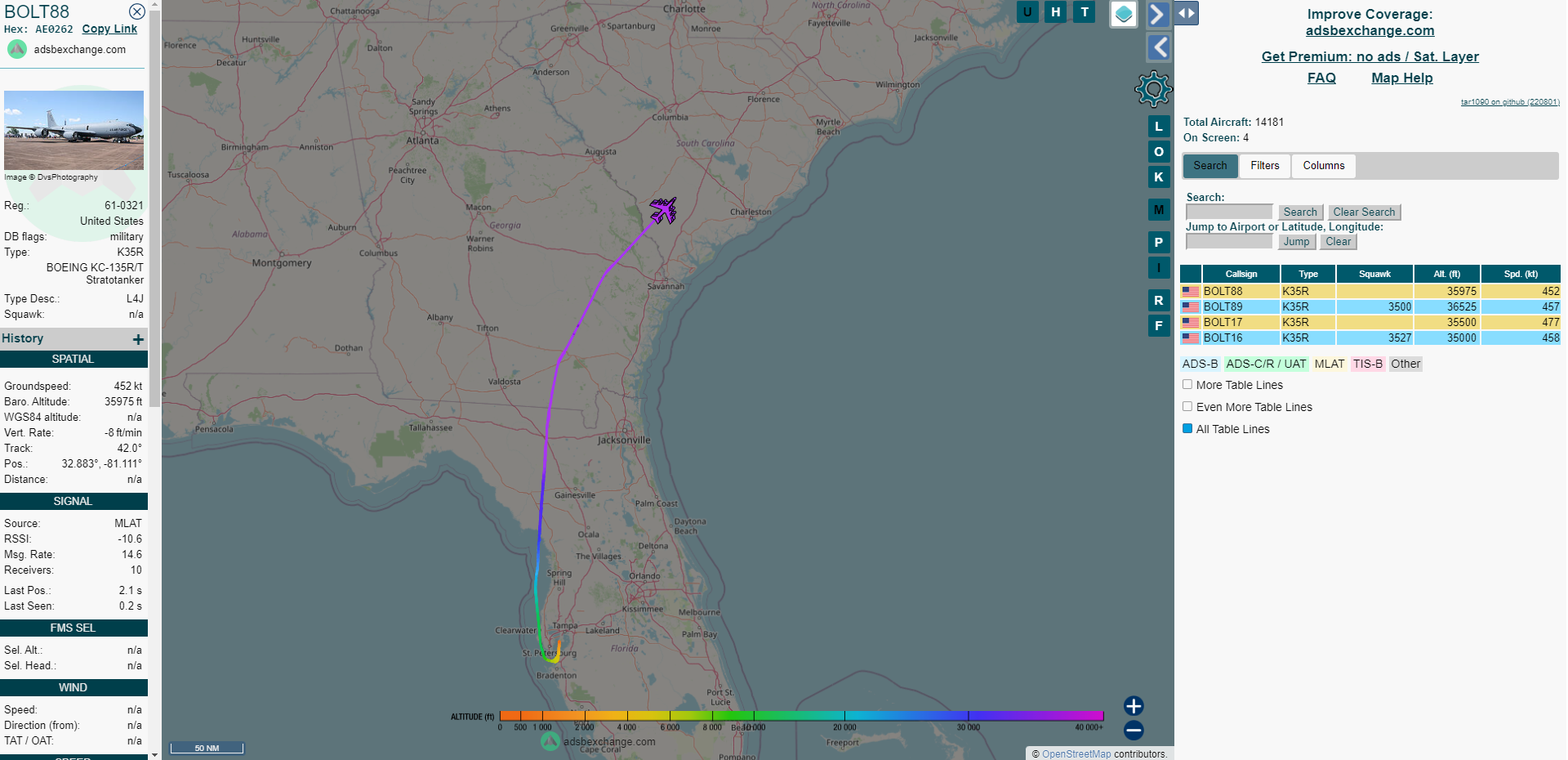Viewport: 1568px width, 760px height.
Task: Zoom in the map with plus button
Action: 1134,706
